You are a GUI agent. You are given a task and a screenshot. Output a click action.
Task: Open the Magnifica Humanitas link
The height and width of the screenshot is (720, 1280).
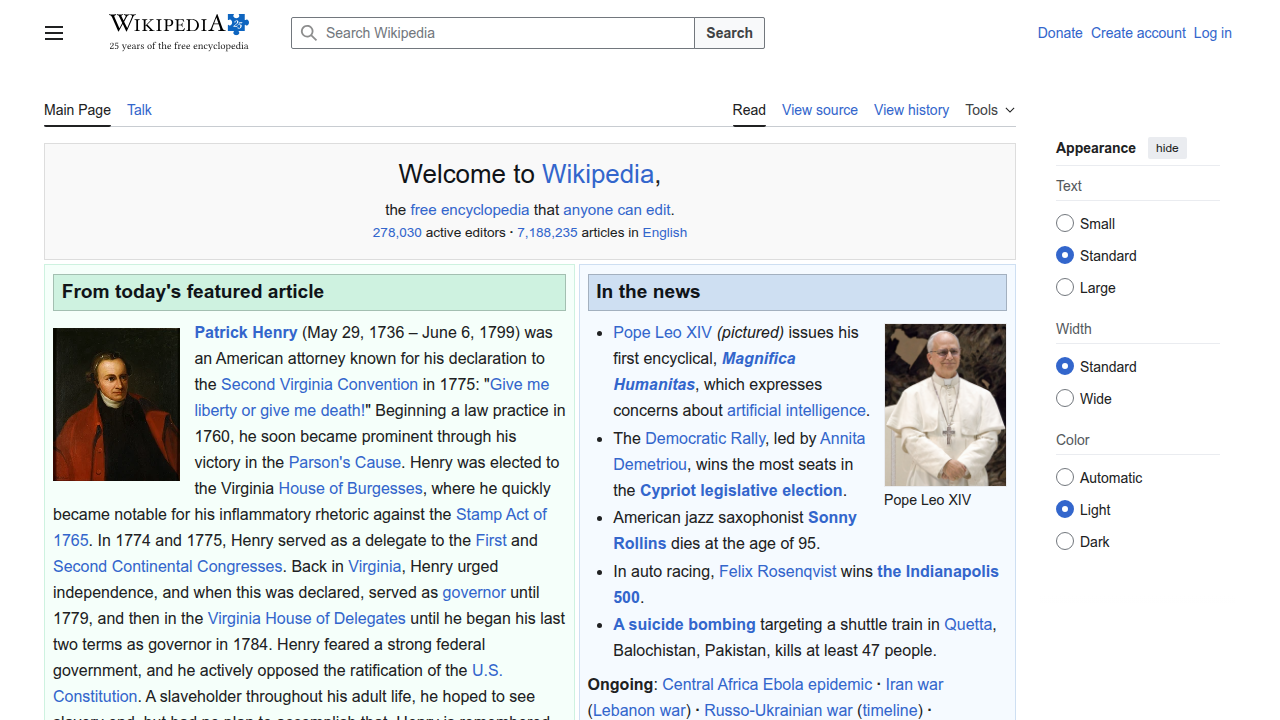(705, 371)
